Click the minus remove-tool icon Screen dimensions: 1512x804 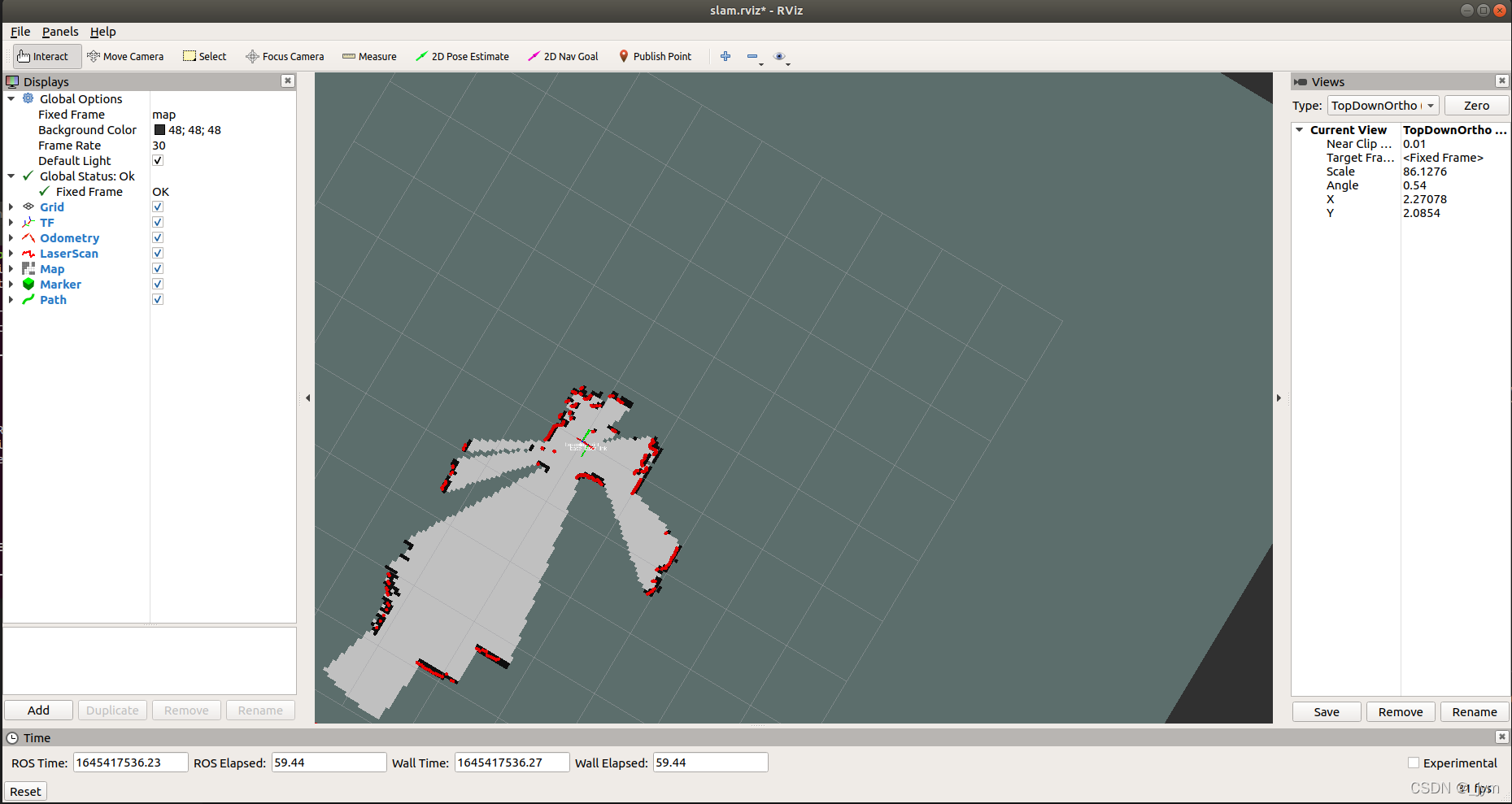752,56
